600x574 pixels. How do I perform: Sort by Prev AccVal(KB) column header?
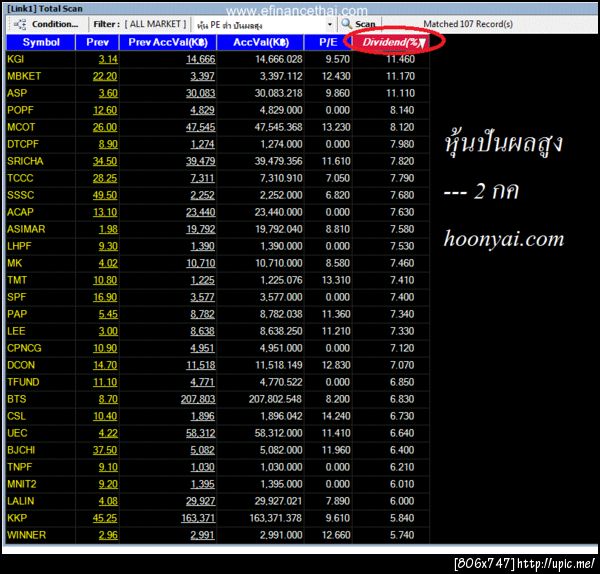point(168,42)
